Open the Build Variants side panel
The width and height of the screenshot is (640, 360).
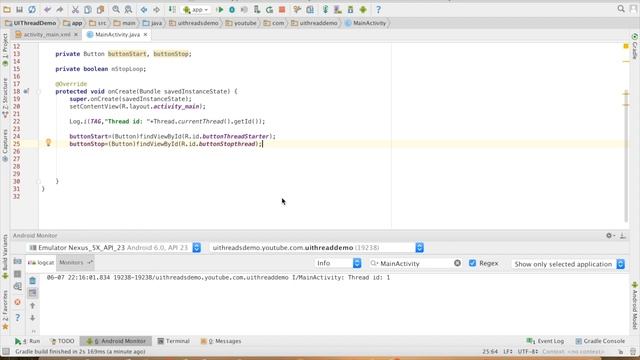click(5, 257)
